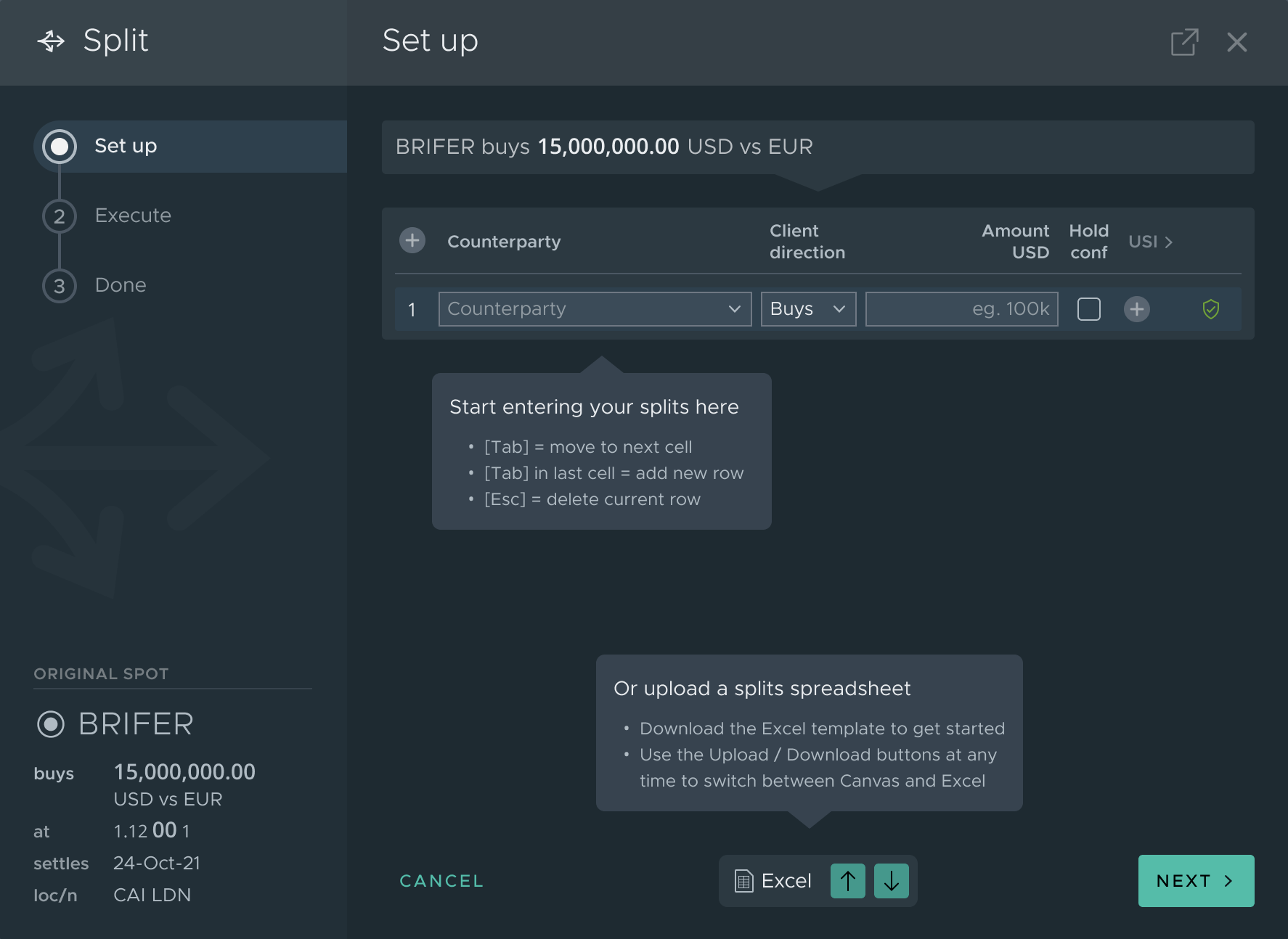The height and width of the screenshot is (939, 1288).
Task: Open the Buys client direction dropdown
Action: pos(809,309)
